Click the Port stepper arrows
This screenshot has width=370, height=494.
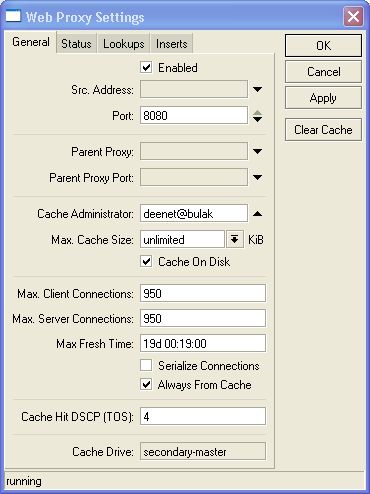click(257, 116)
